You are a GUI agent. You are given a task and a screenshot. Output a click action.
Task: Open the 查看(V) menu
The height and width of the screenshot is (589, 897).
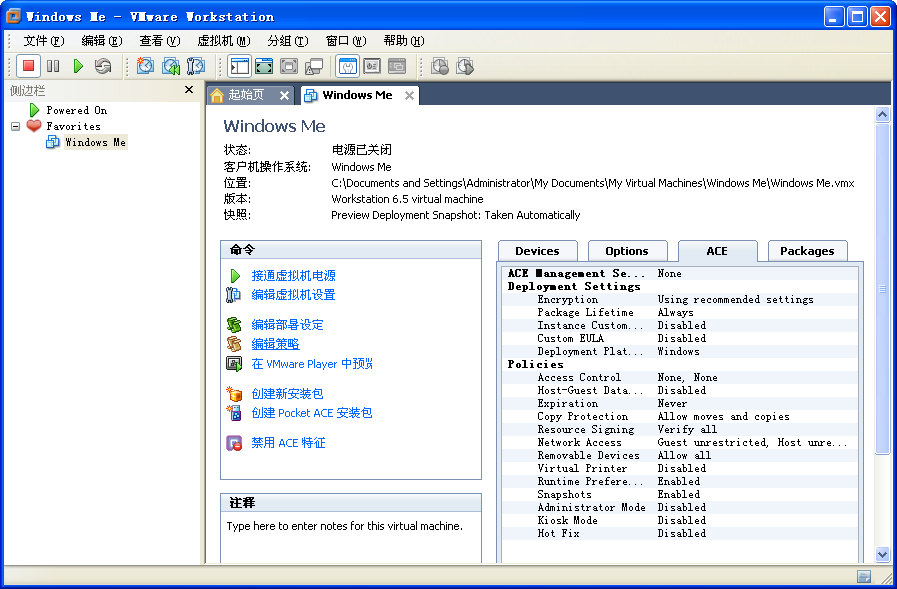click(x=160, y=41)
